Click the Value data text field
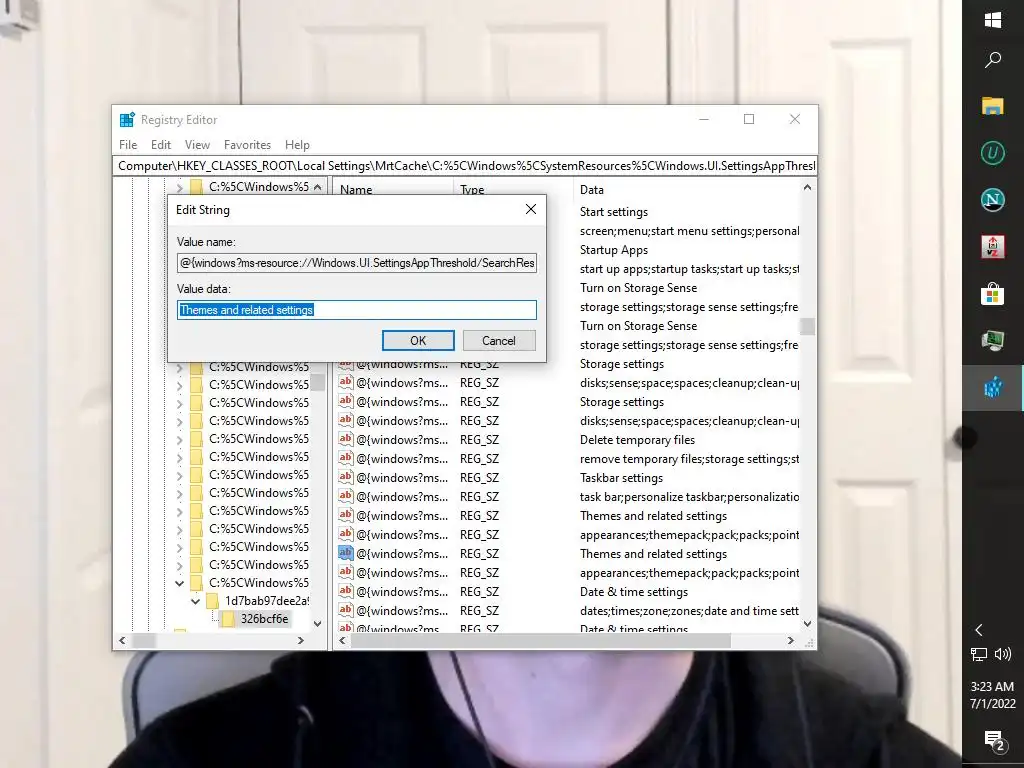Viewport: 1024px width, 768px height. click(x=357, y=310)
